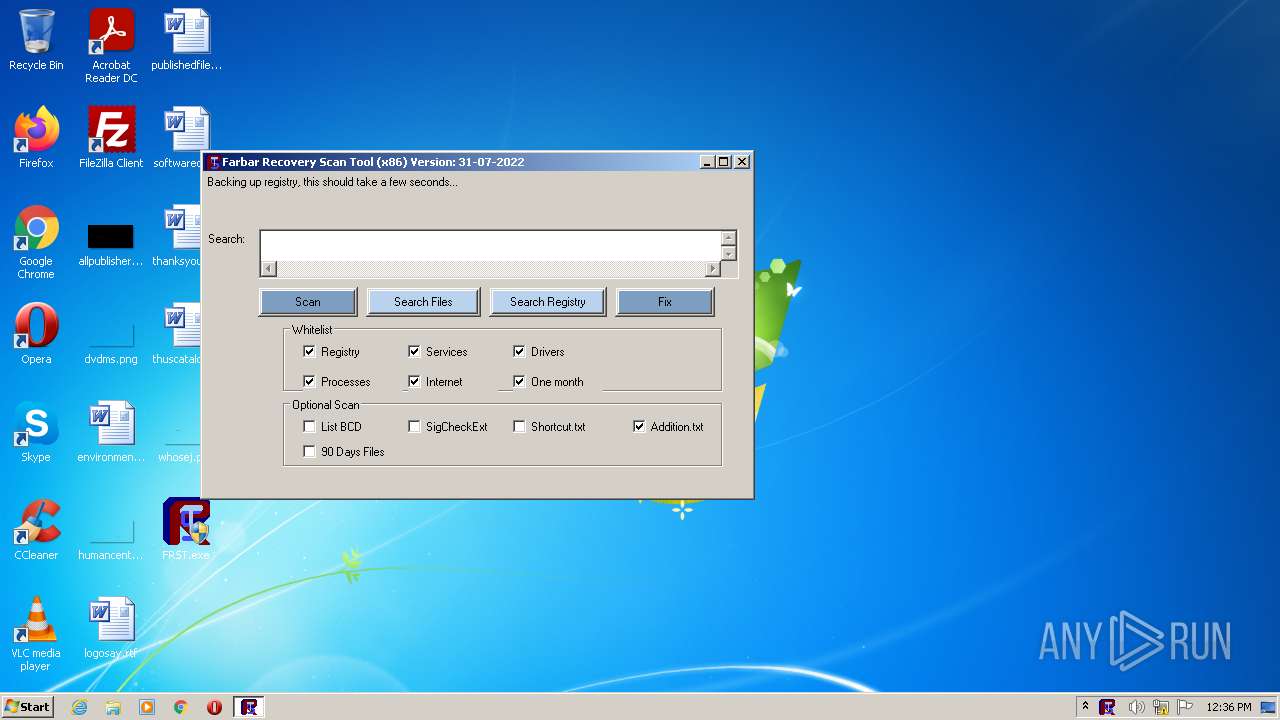Click the Chrome icon in taskbar
The height and width of the screenshot is (720, 1280).
[181, 707]
